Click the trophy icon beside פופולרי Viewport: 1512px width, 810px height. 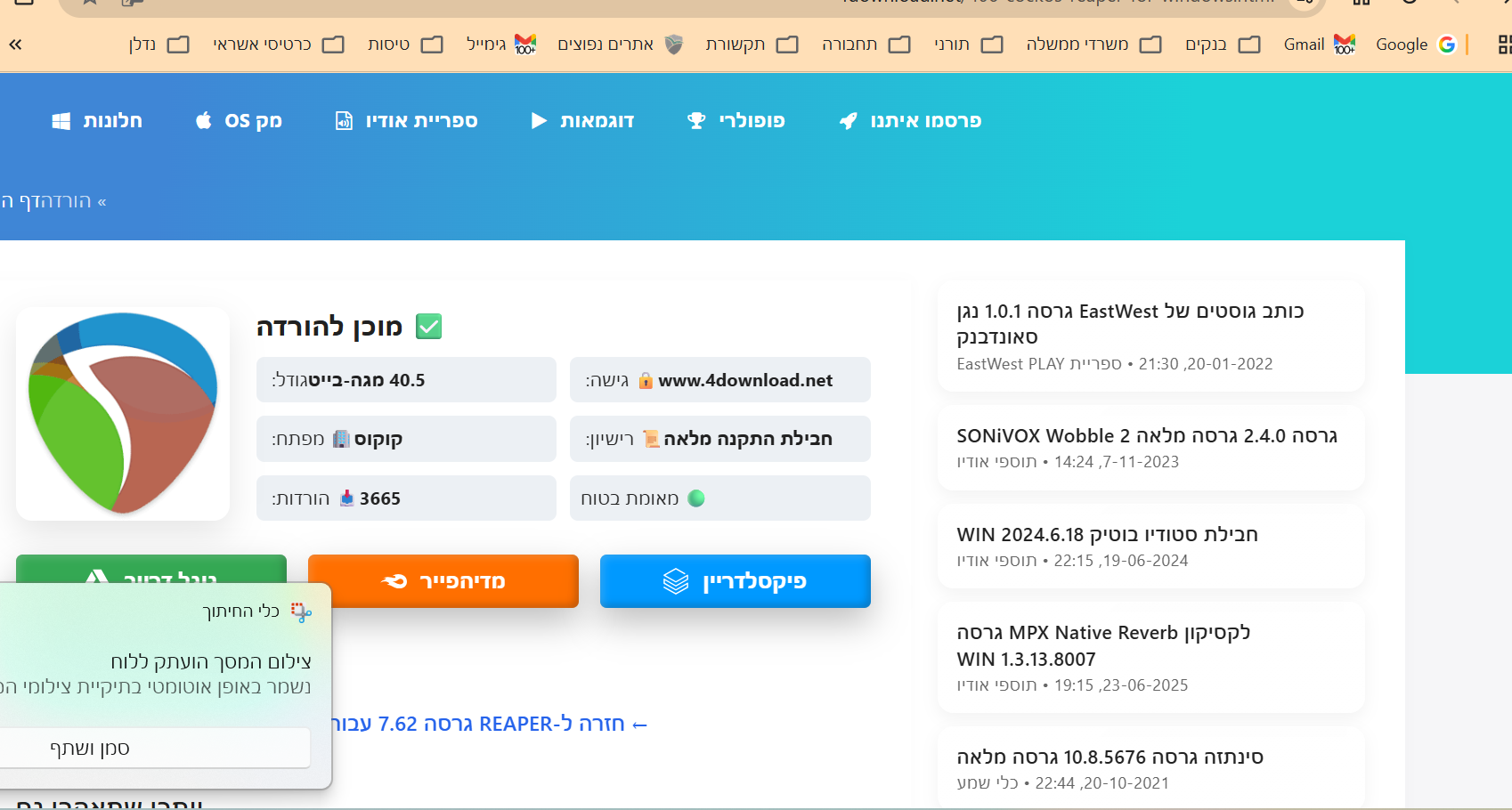[696, 121]
